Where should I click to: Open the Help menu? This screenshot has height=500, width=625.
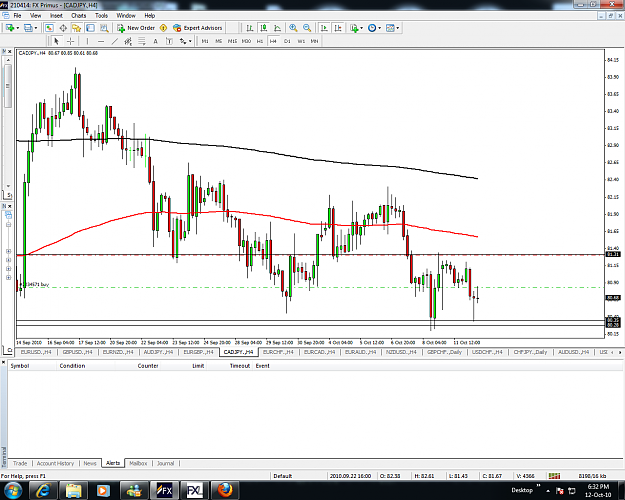(149, 16)
